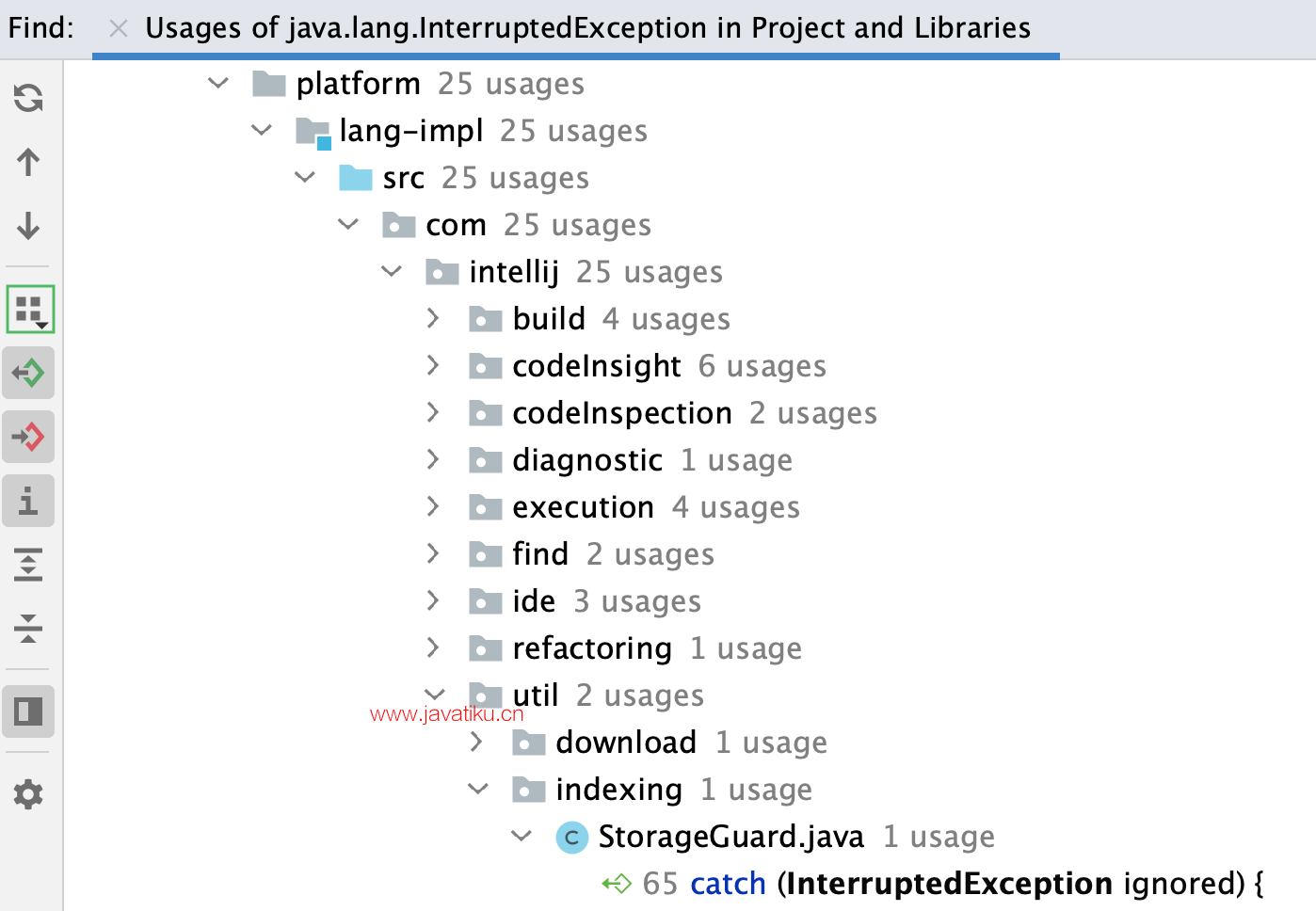Close the InterruptedException usages tab
The height and width of the screenshot is (911, 1316).
pos(118,29)
